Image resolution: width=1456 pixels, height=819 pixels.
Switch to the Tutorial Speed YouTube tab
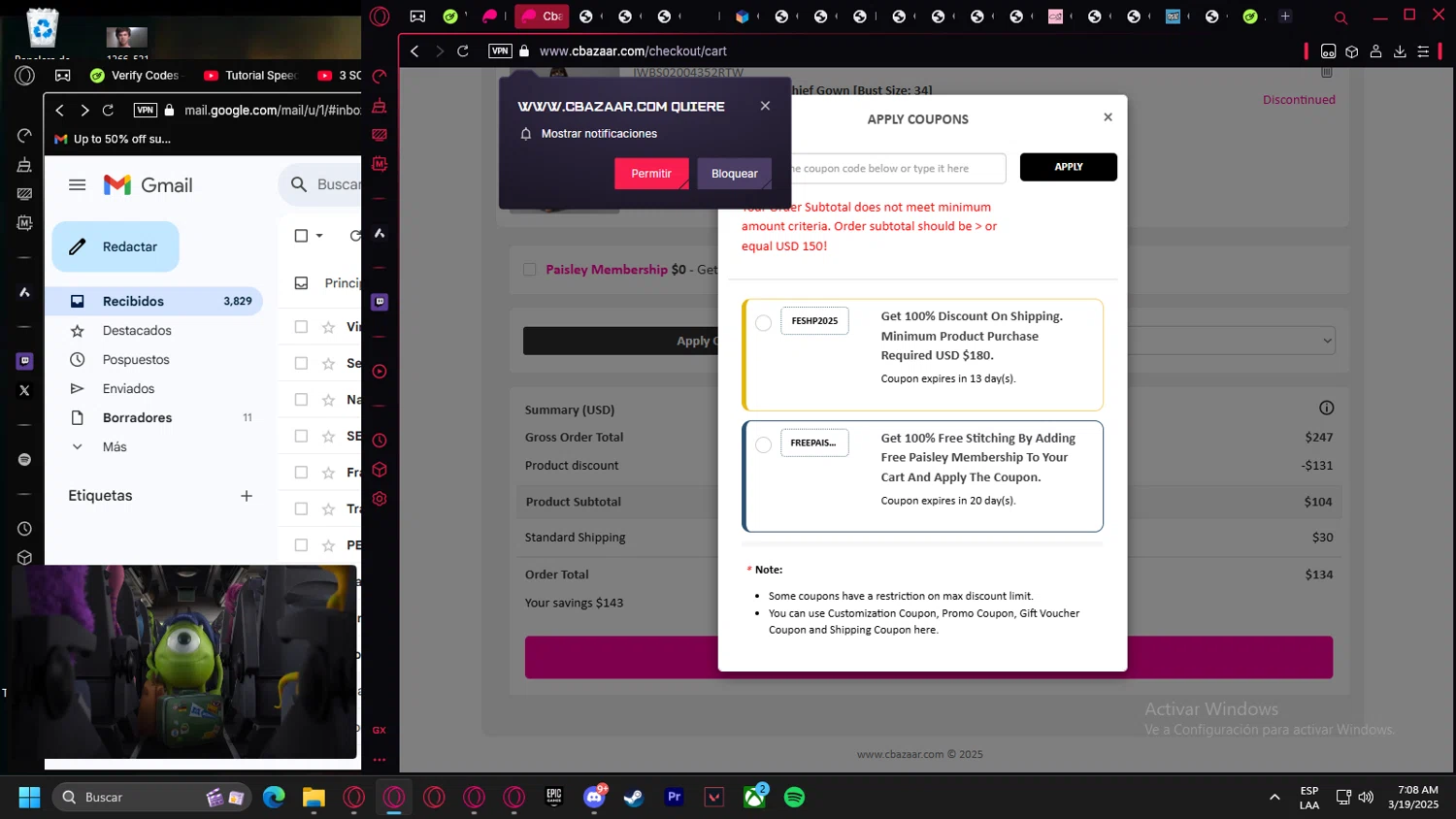(251, 75)
